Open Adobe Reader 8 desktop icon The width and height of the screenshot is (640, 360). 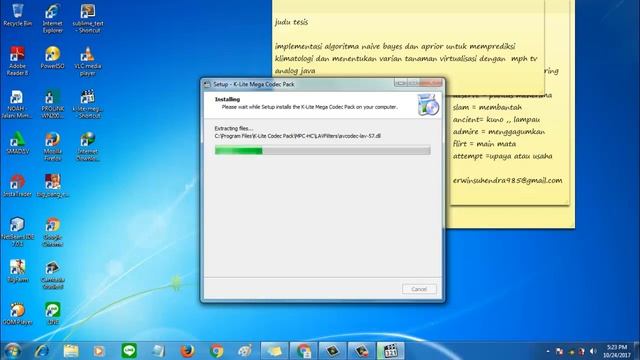click(x=17, y=61)
